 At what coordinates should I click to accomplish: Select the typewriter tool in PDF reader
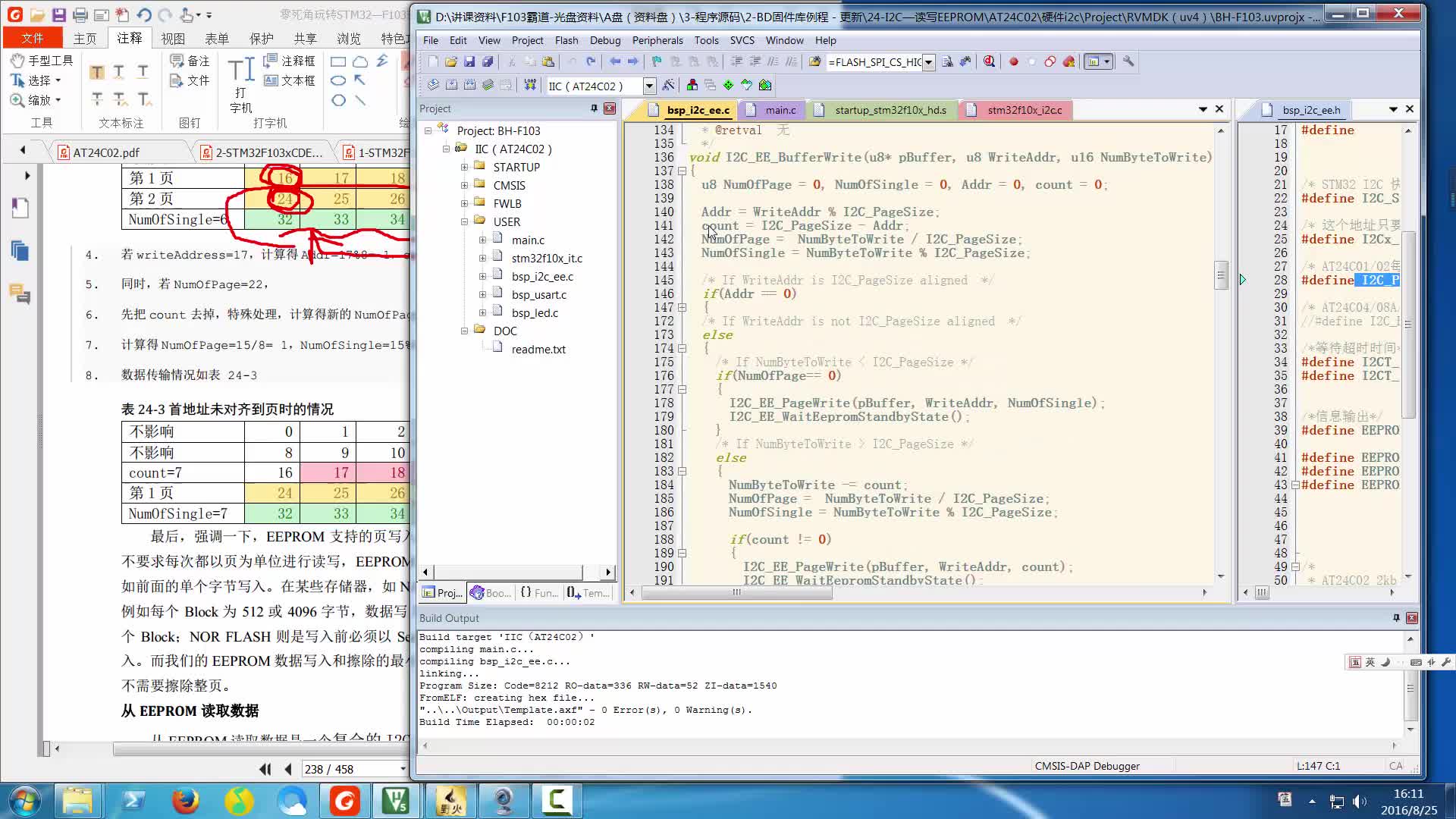click(241, 85)
